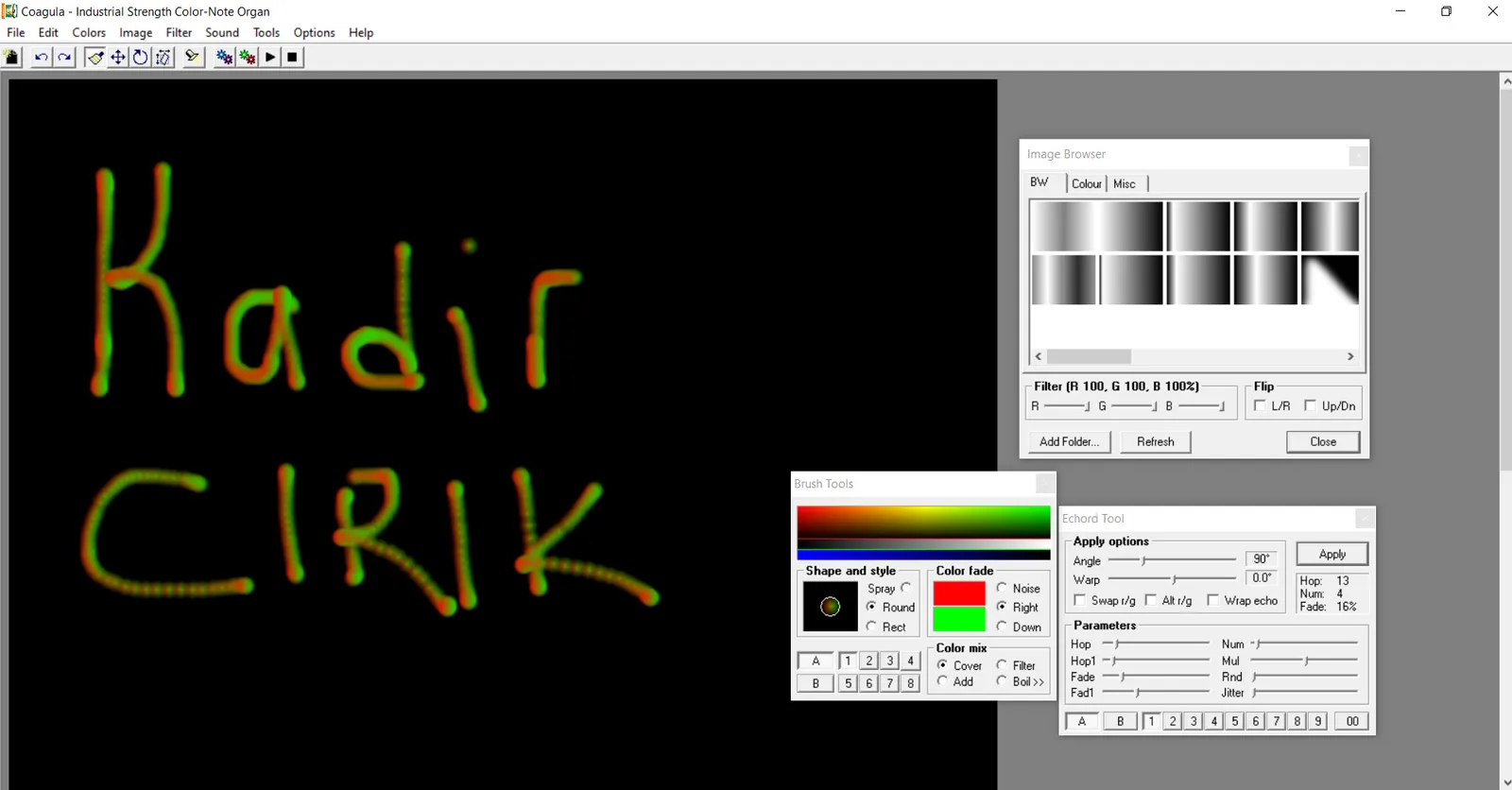This screenshot has width=1512, height=790.
Task: Click the Undo arrow in toolbar
Action: coord(42,58)
